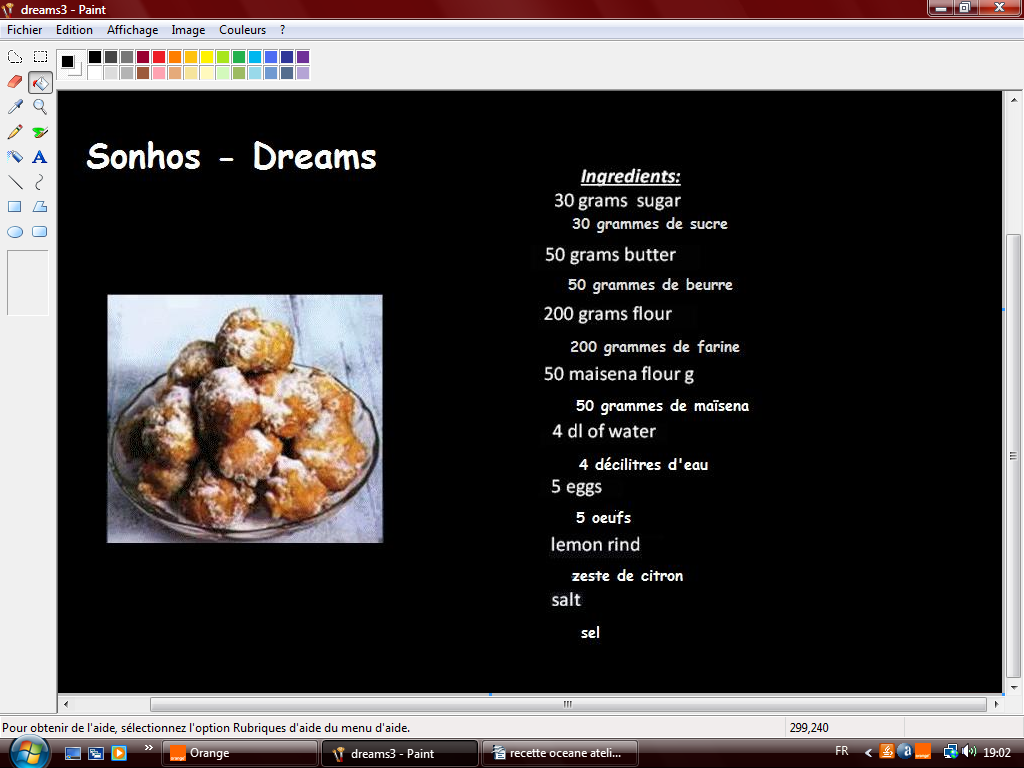This screenshot has width=1024, height=768.
Task: Open the Affichage menu
Action: coord(133,30)
